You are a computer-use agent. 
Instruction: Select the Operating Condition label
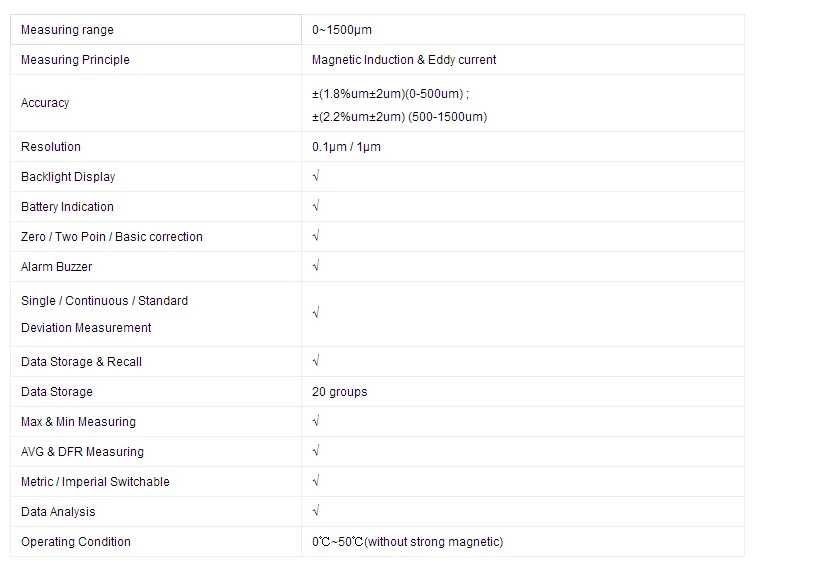click(x=76, y=542)
